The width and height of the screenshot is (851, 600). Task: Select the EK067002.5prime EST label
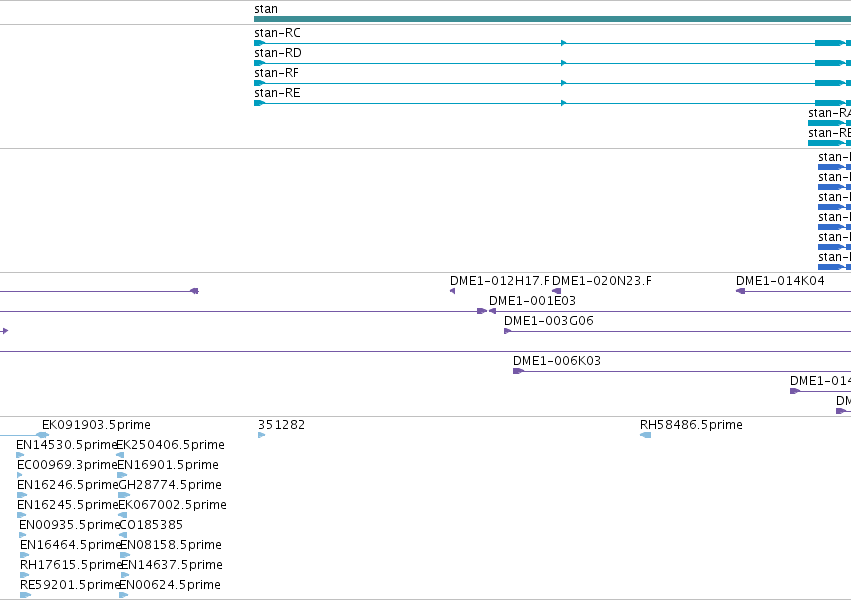click(173, 505)
